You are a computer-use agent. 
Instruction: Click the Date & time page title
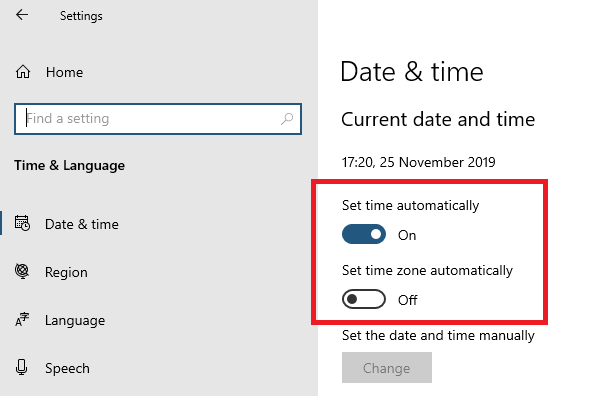click(x=412, y=72)
